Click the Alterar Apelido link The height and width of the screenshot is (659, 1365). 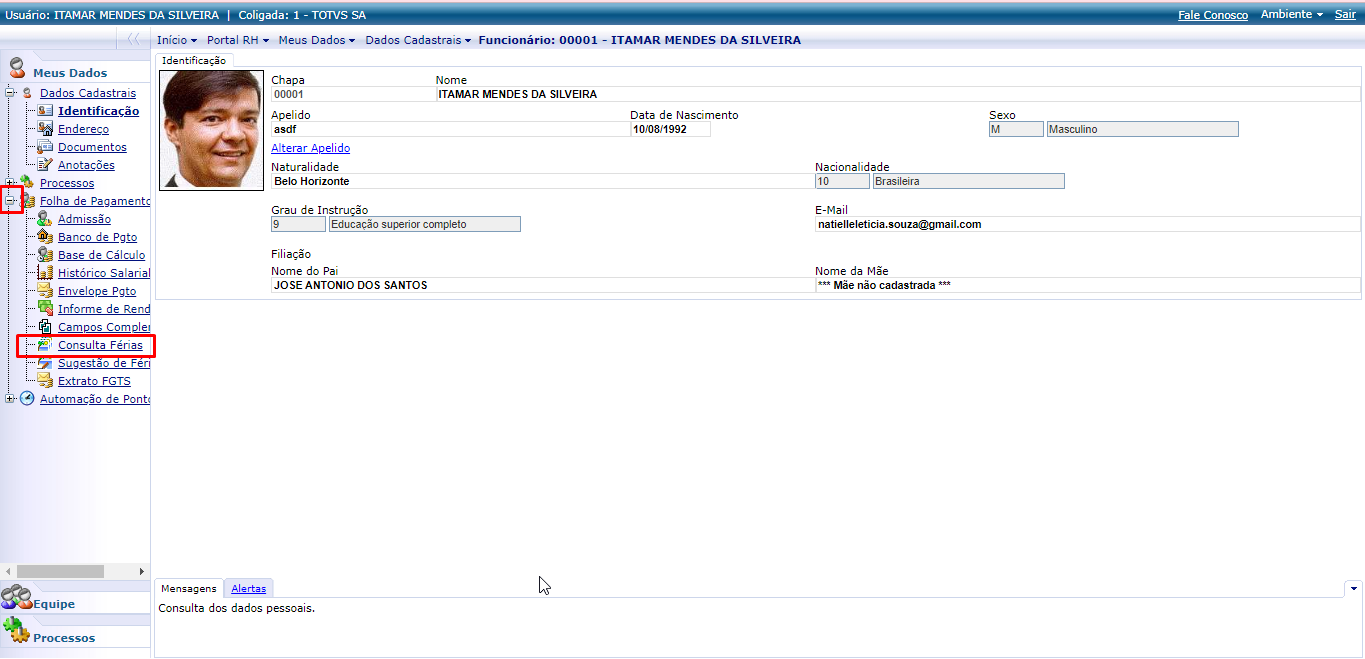[310, 148]
